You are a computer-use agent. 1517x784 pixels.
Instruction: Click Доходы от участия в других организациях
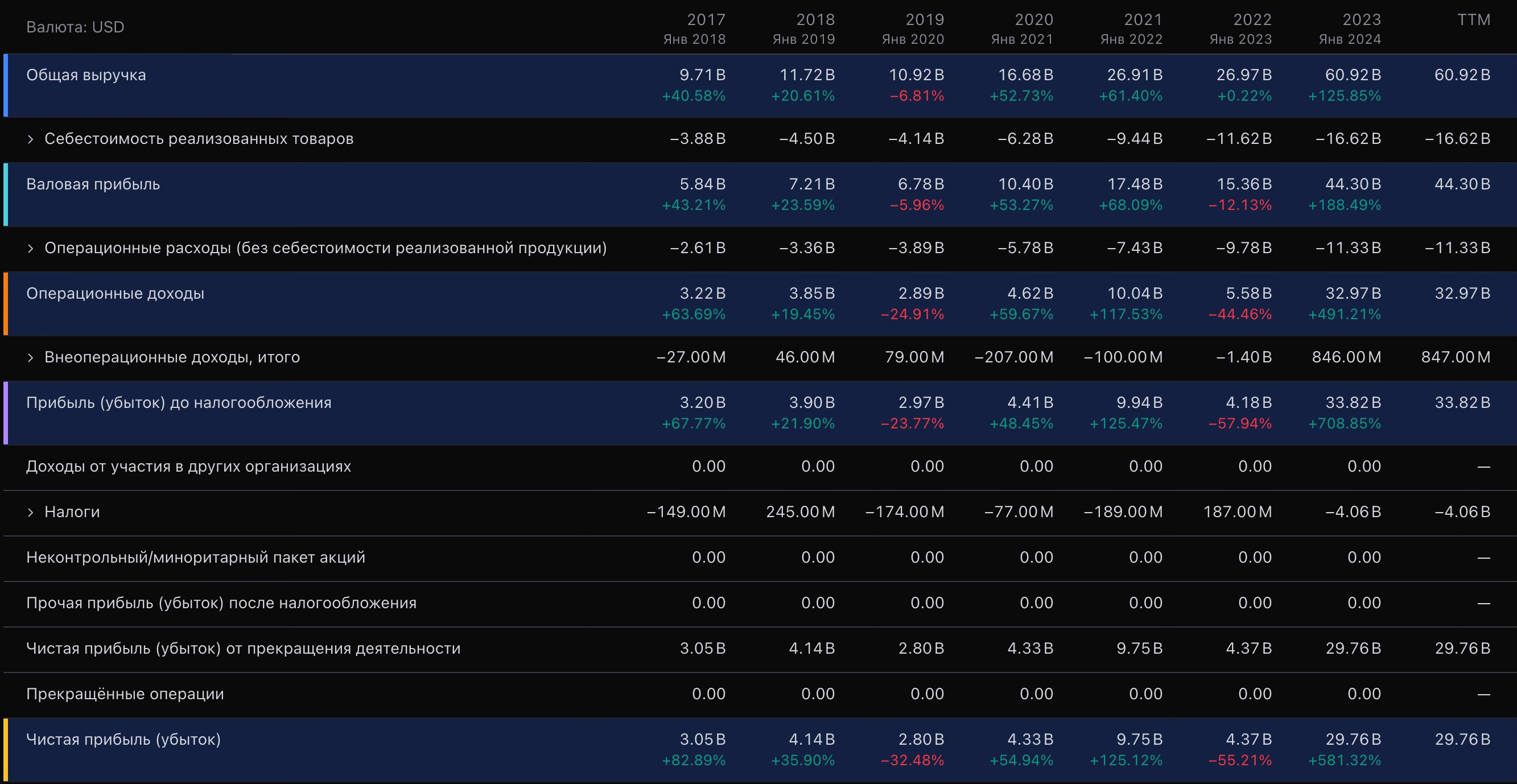coord(188,467)
